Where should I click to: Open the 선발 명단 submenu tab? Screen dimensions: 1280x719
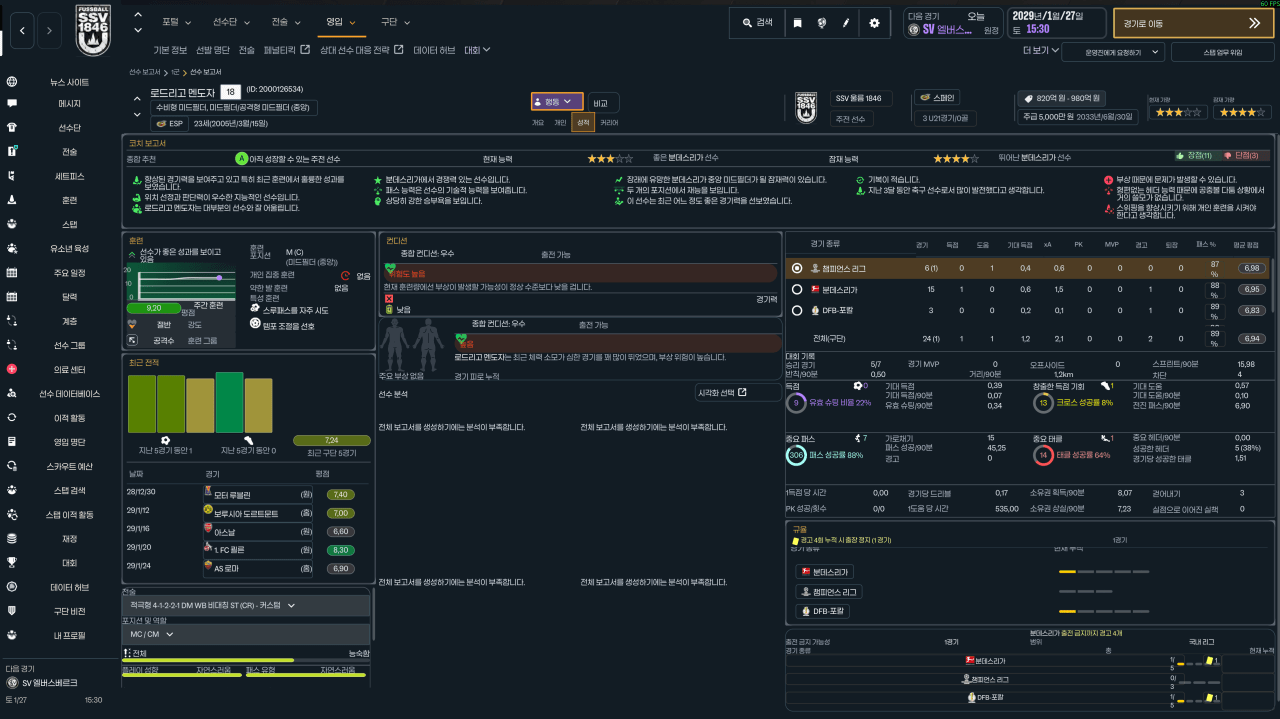coord(212,50)
